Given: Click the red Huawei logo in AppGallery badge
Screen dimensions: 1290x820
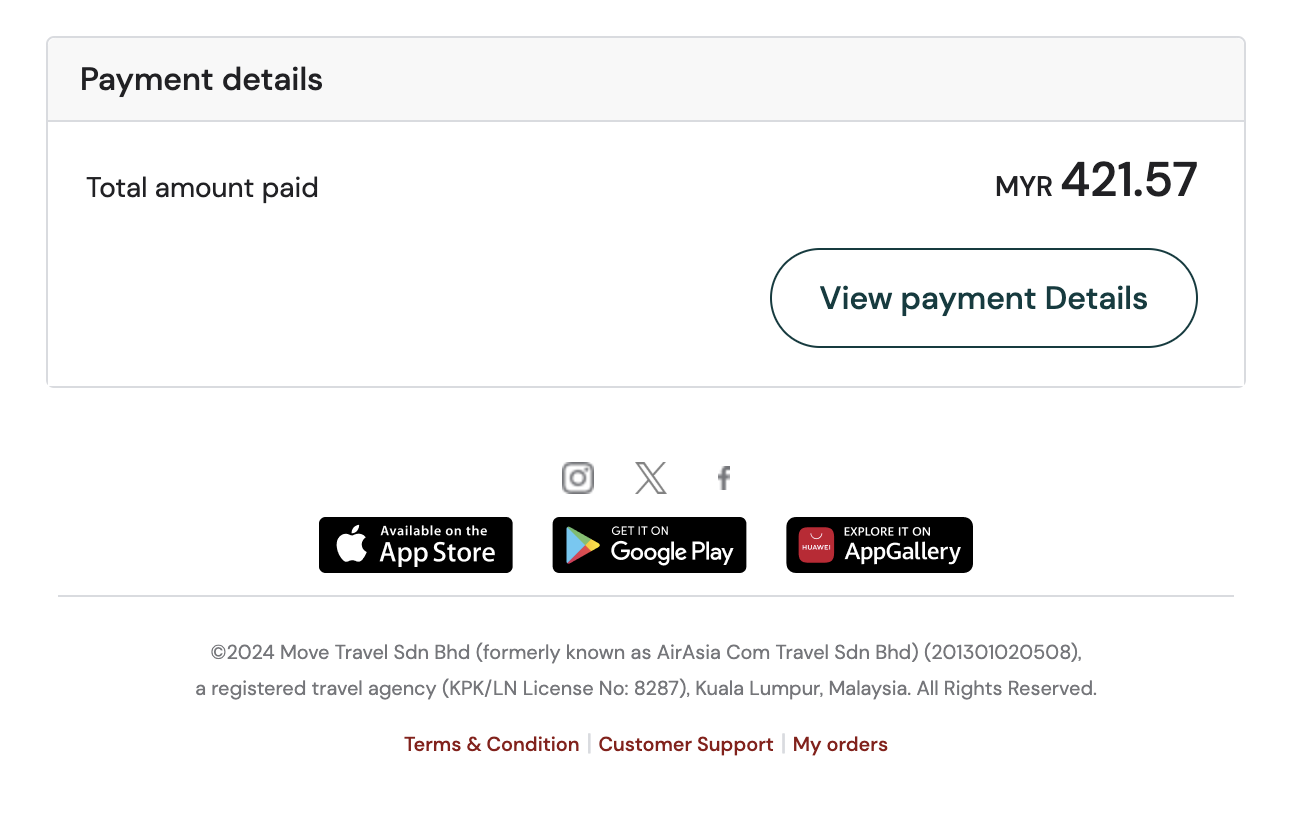Looking at the screenshot, I should pos(816,546).
